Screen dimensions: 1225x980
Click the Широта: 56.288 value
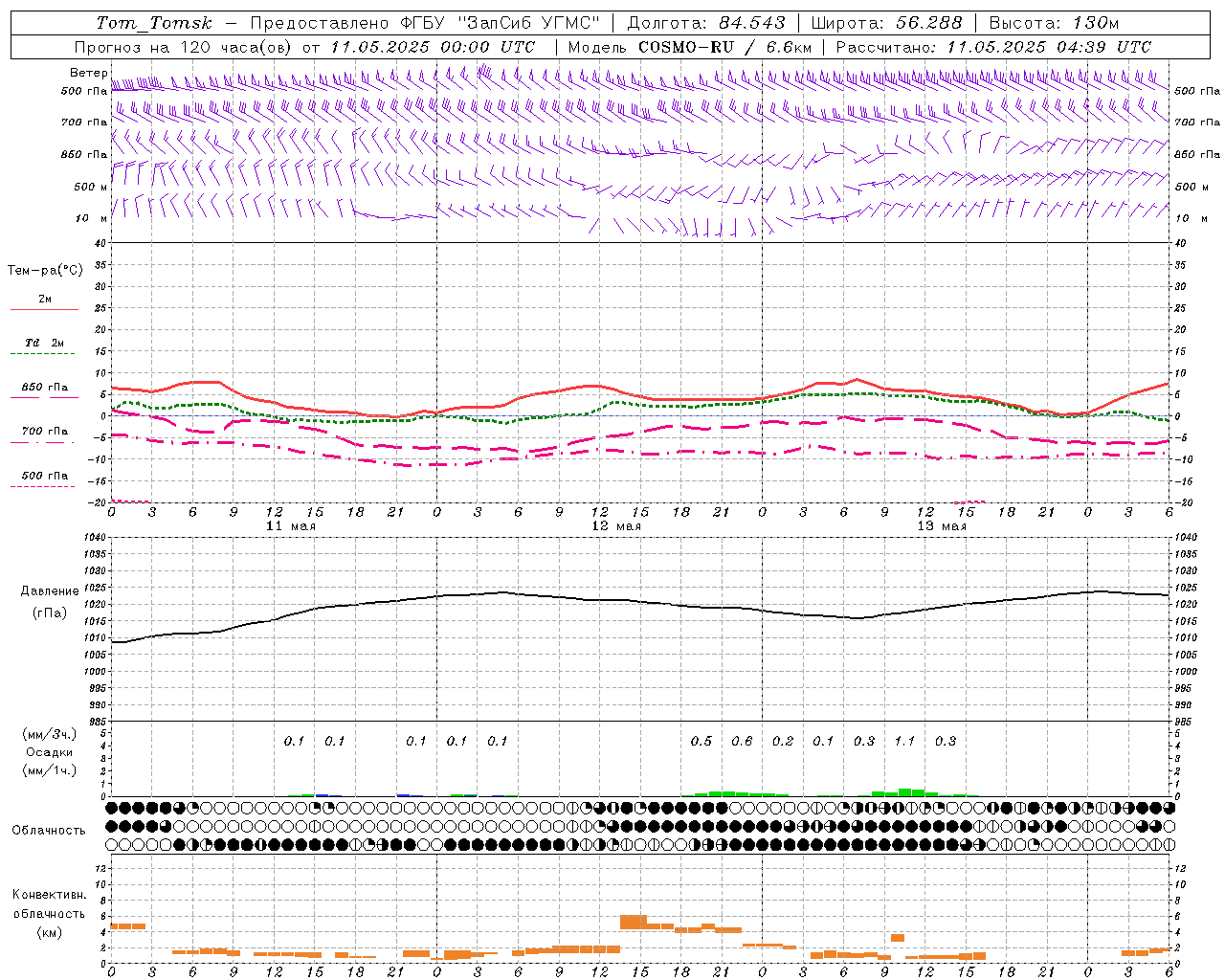click(x=886, y=23)
